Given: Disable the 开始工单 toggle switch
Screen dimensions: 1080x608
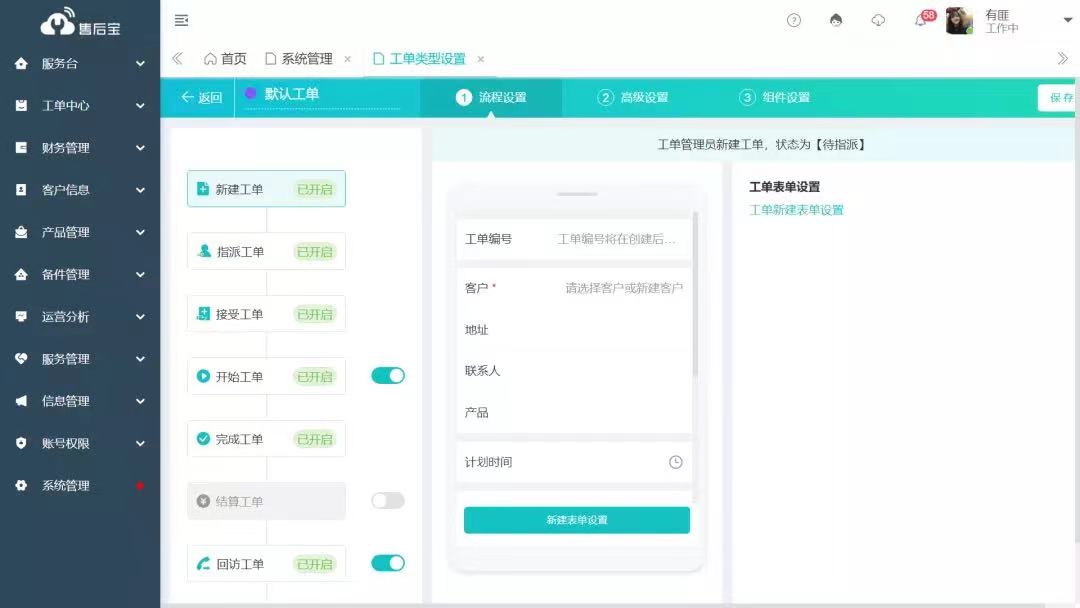Looking at the screenshot, I should tap(388, 376).
